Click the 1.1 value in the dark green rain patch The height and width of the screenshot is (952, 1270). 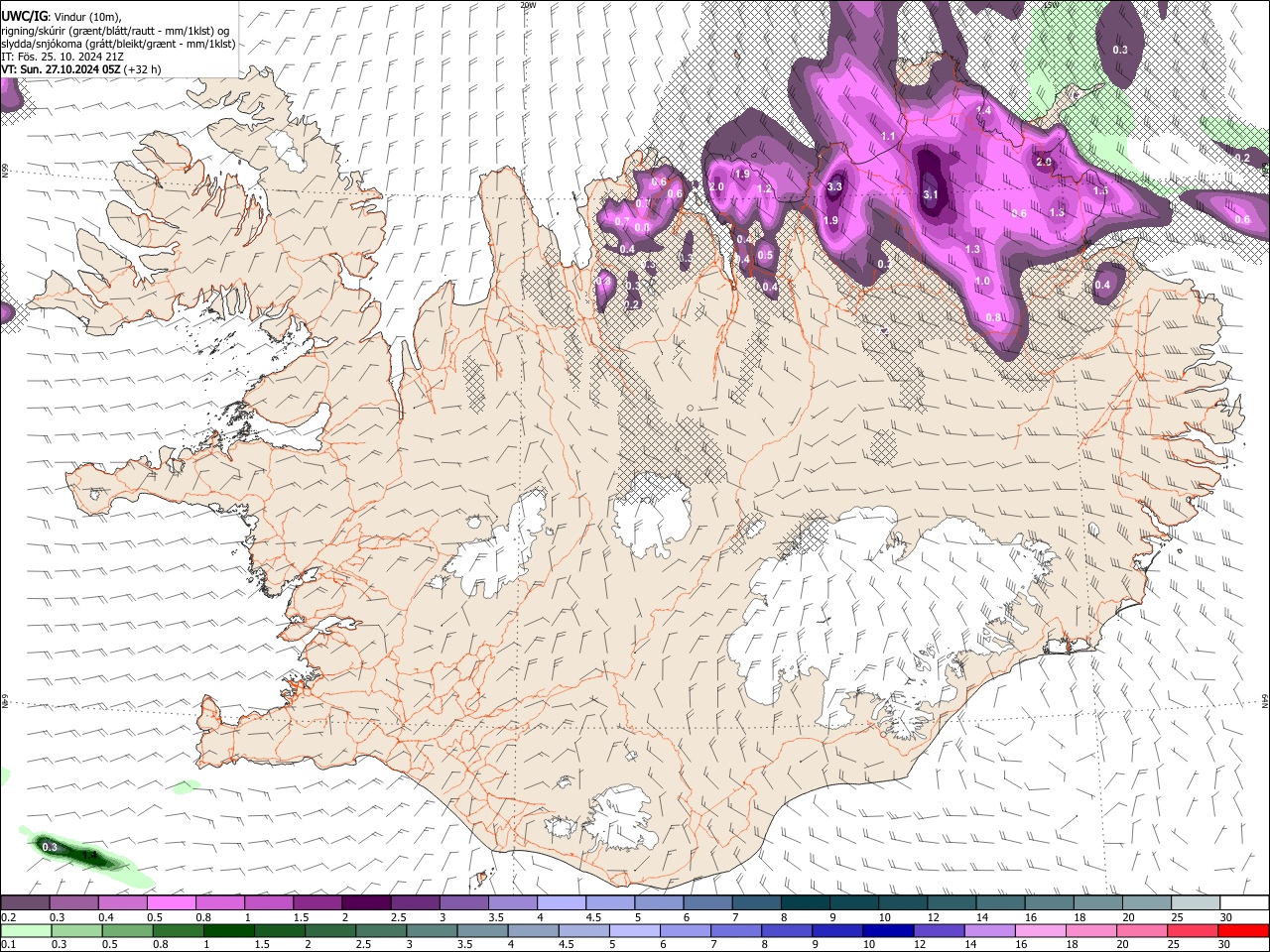[x=89, y=855]
